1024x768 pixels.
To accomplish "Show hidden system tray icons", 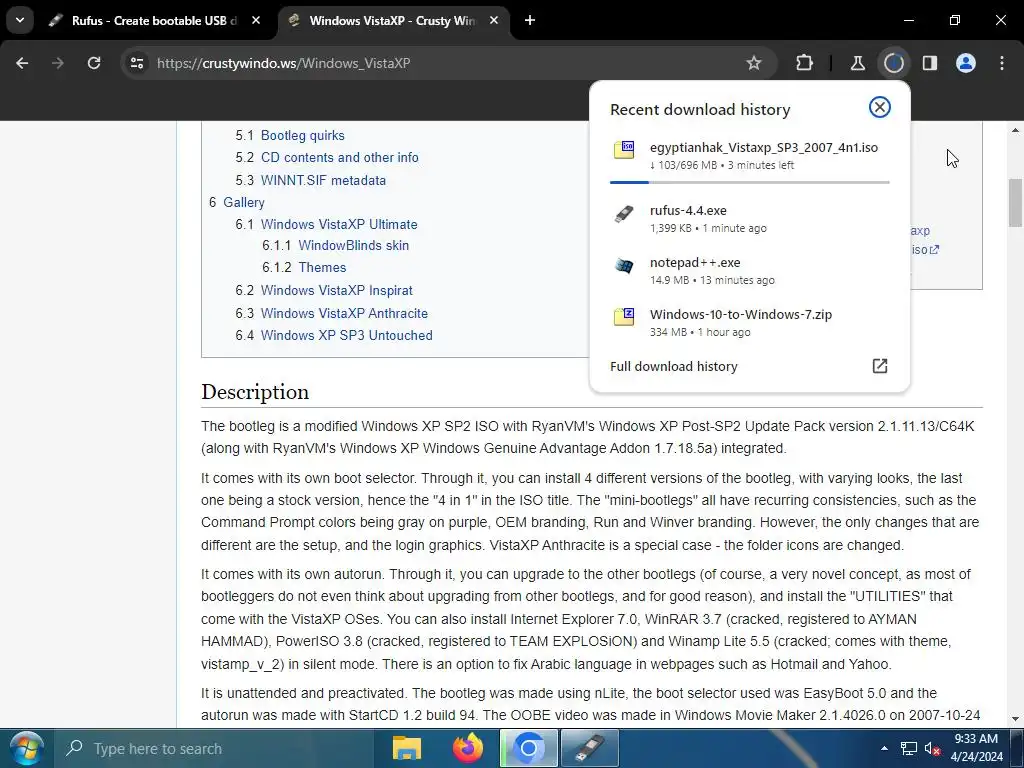I will 884,749.
